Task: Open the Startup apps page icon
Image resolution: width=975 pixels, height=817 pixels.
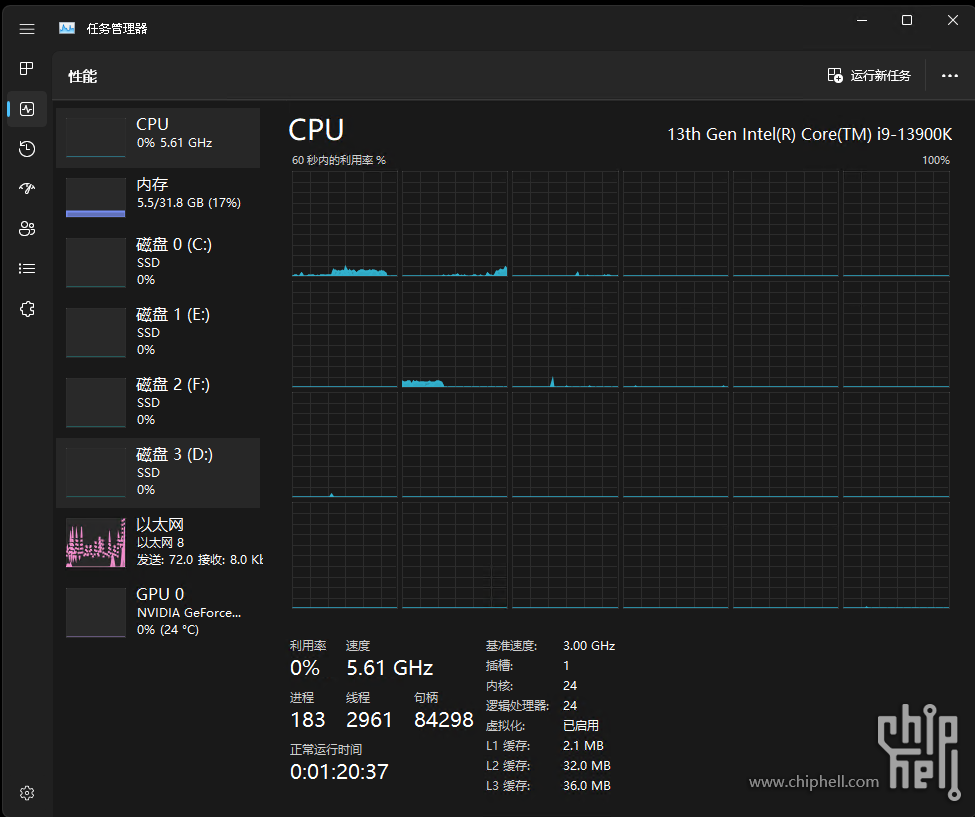Action: click(27, 188)
